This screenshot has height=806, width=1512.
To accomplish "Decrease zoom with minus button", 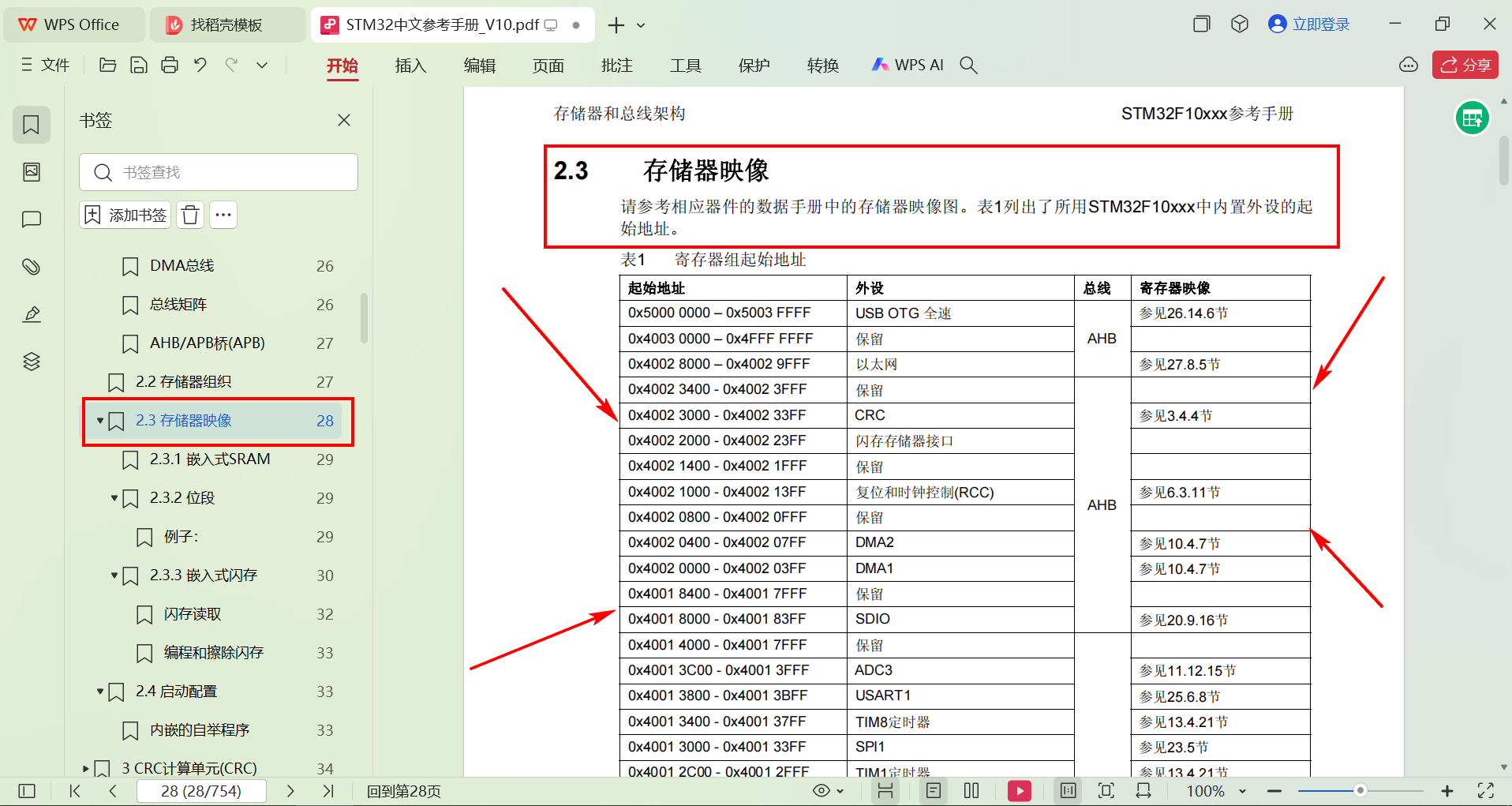I will click(1274, 791).
